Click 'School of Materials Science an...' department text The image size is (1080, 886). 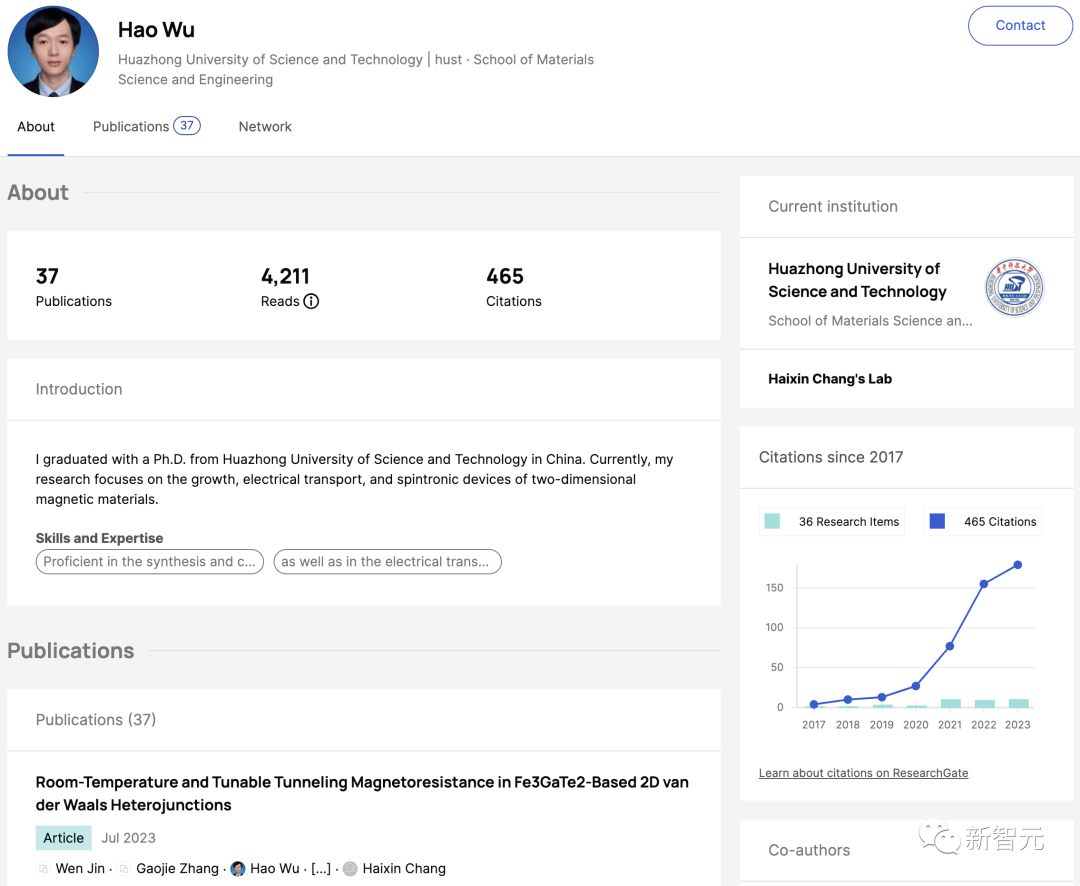[x=870, y=321]
